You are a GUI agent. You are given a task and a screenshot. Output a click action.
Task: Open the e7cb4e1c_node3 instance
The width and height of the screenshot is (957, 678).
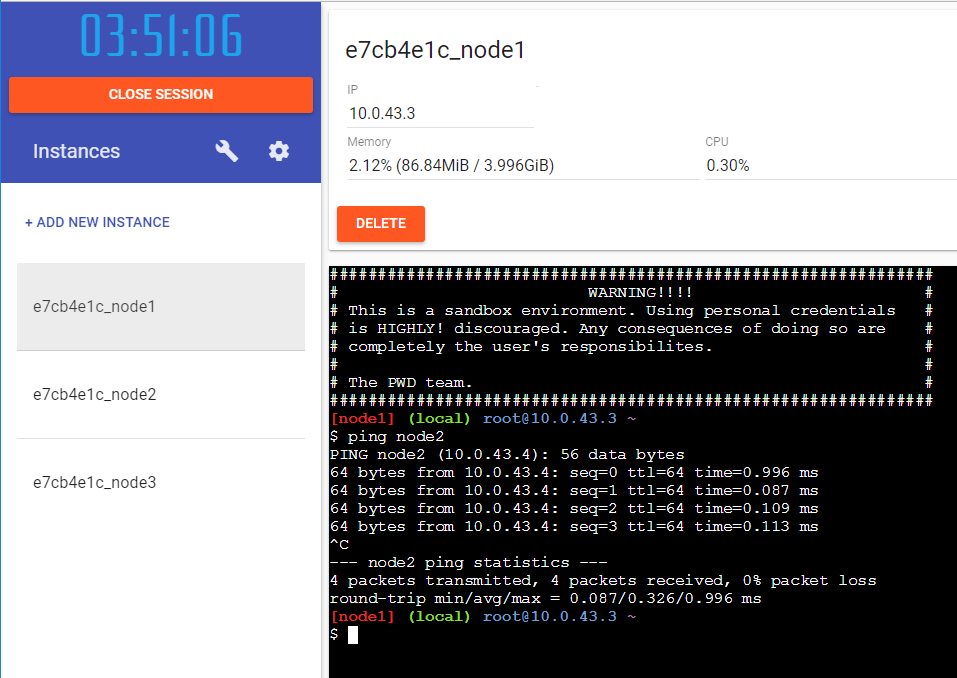(x=161, y=483)
